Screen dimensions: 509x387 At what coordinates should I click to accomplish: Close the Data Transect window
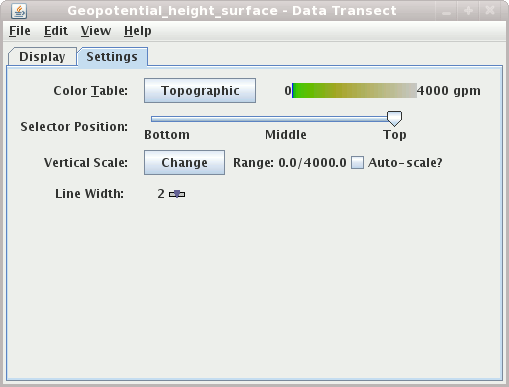click(x=490, y=11)
